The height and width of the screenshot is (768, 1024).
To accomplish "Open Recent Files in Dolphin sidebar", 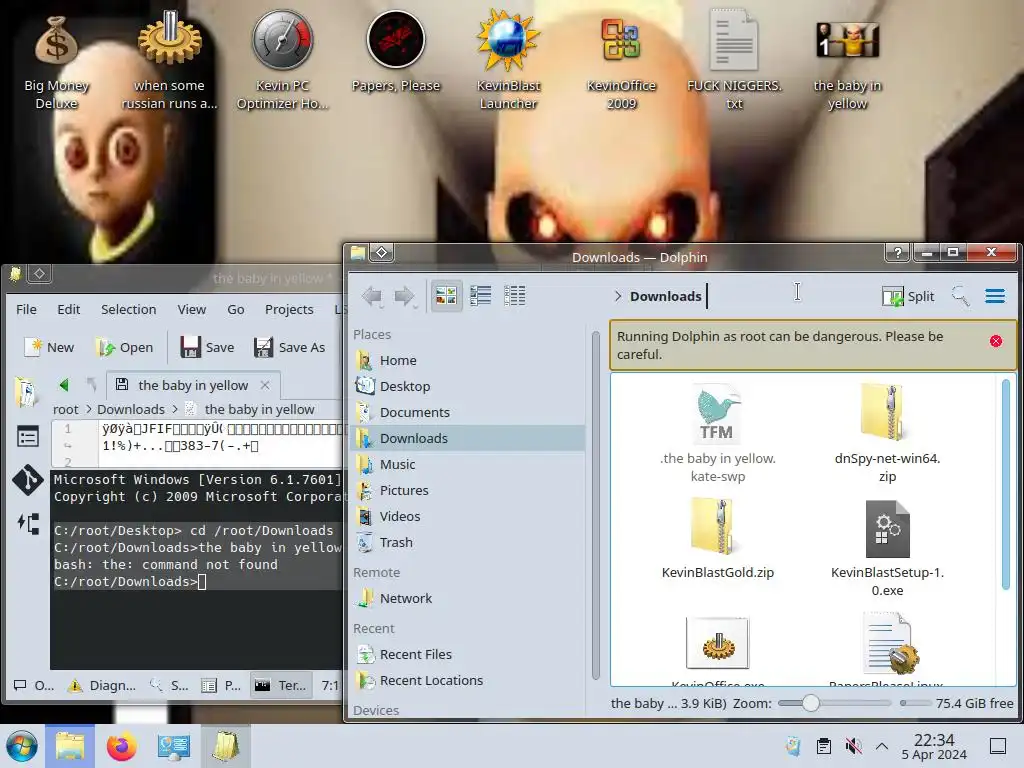I will [x=468, y=654].
